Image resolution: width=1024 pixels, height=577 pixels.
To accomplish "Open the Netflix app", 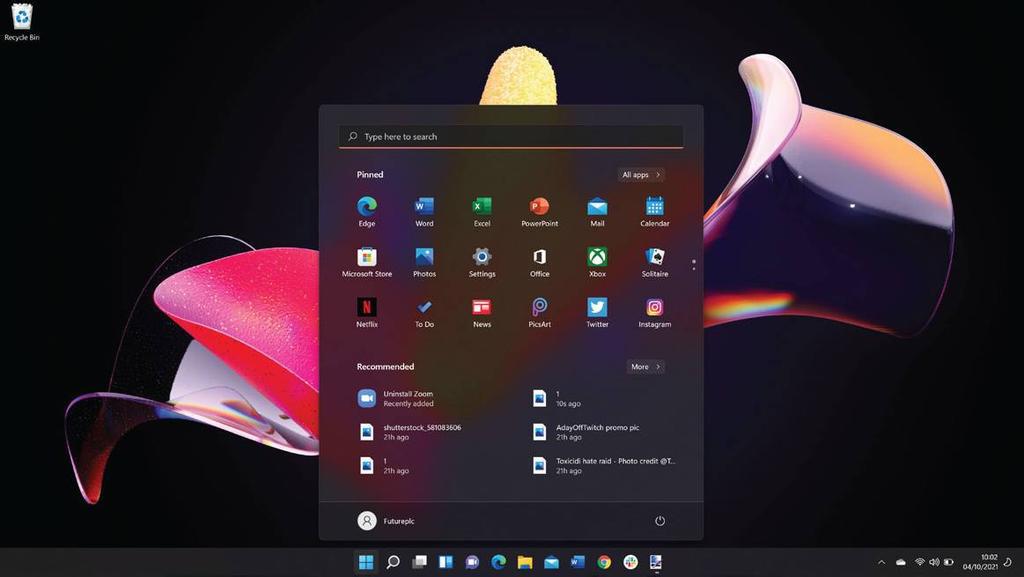I will click(367, 313).
